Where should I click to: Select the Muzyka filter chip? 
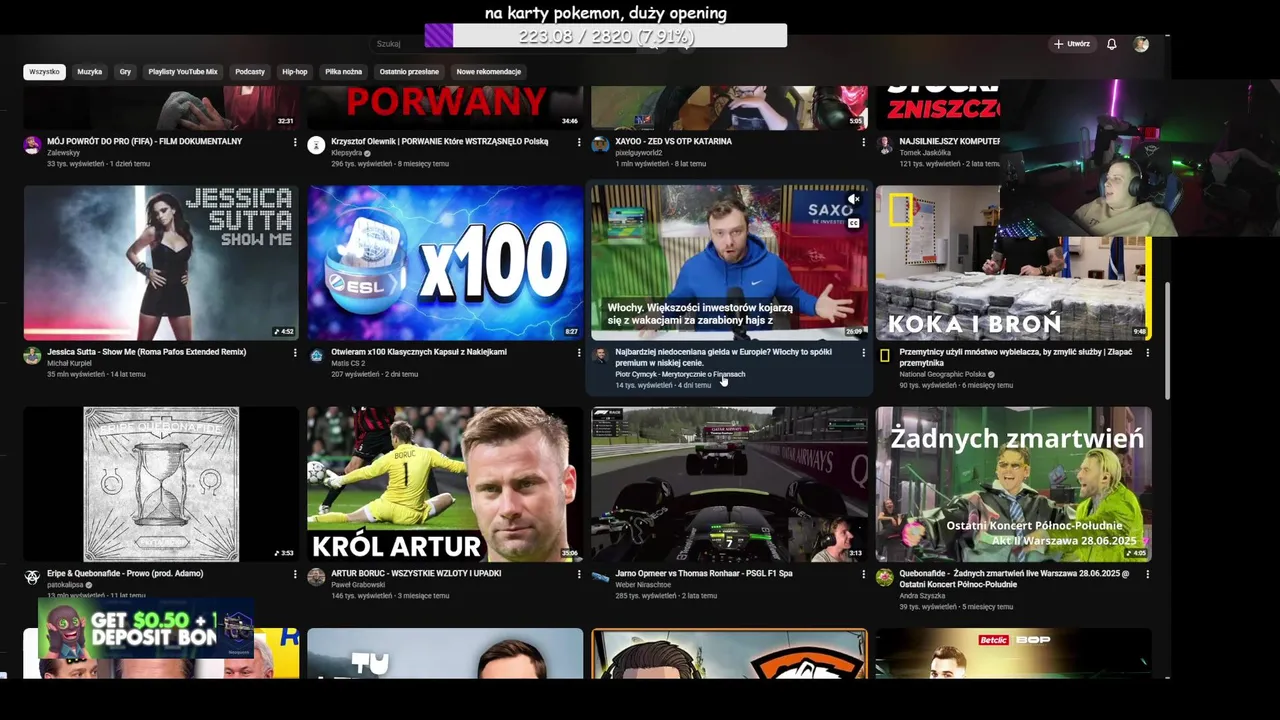90,72
